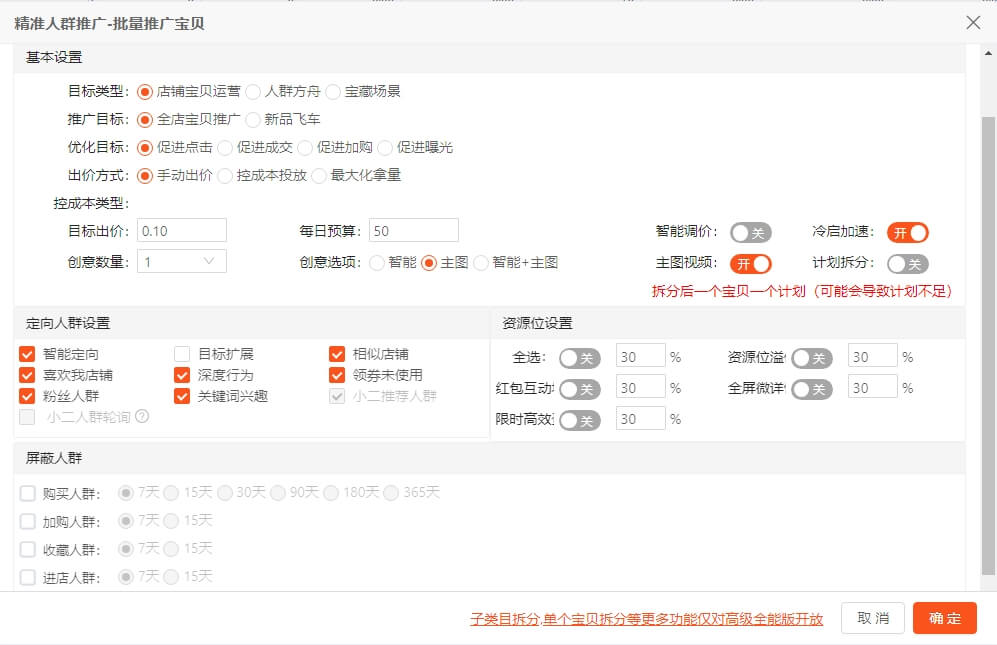The image size is (997, 645).
Task: Toggle the 资源位溢价 switch
Action: click(x=812, y=358)
